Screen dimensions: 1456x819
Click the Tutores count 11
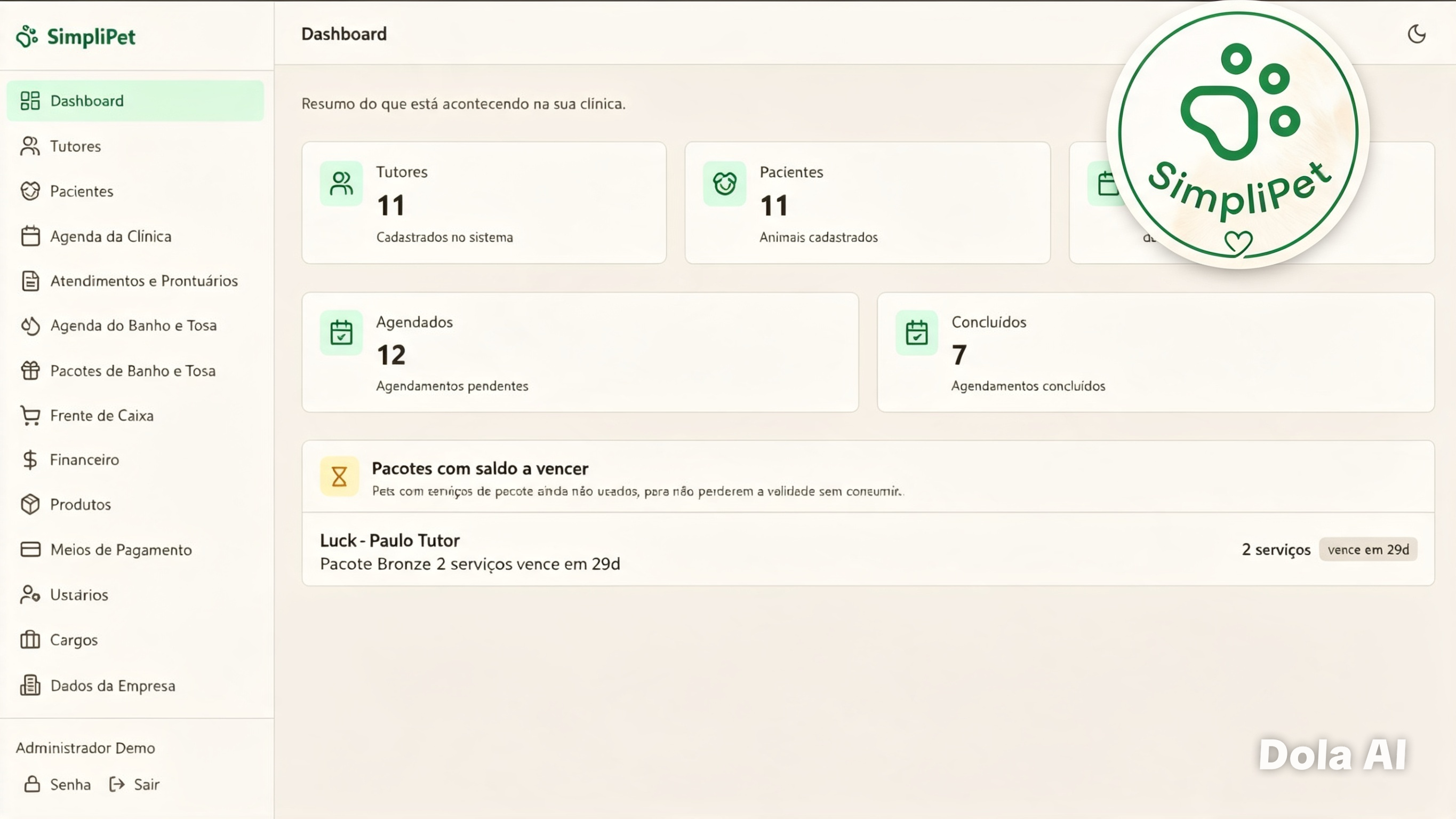click(390, 205)
